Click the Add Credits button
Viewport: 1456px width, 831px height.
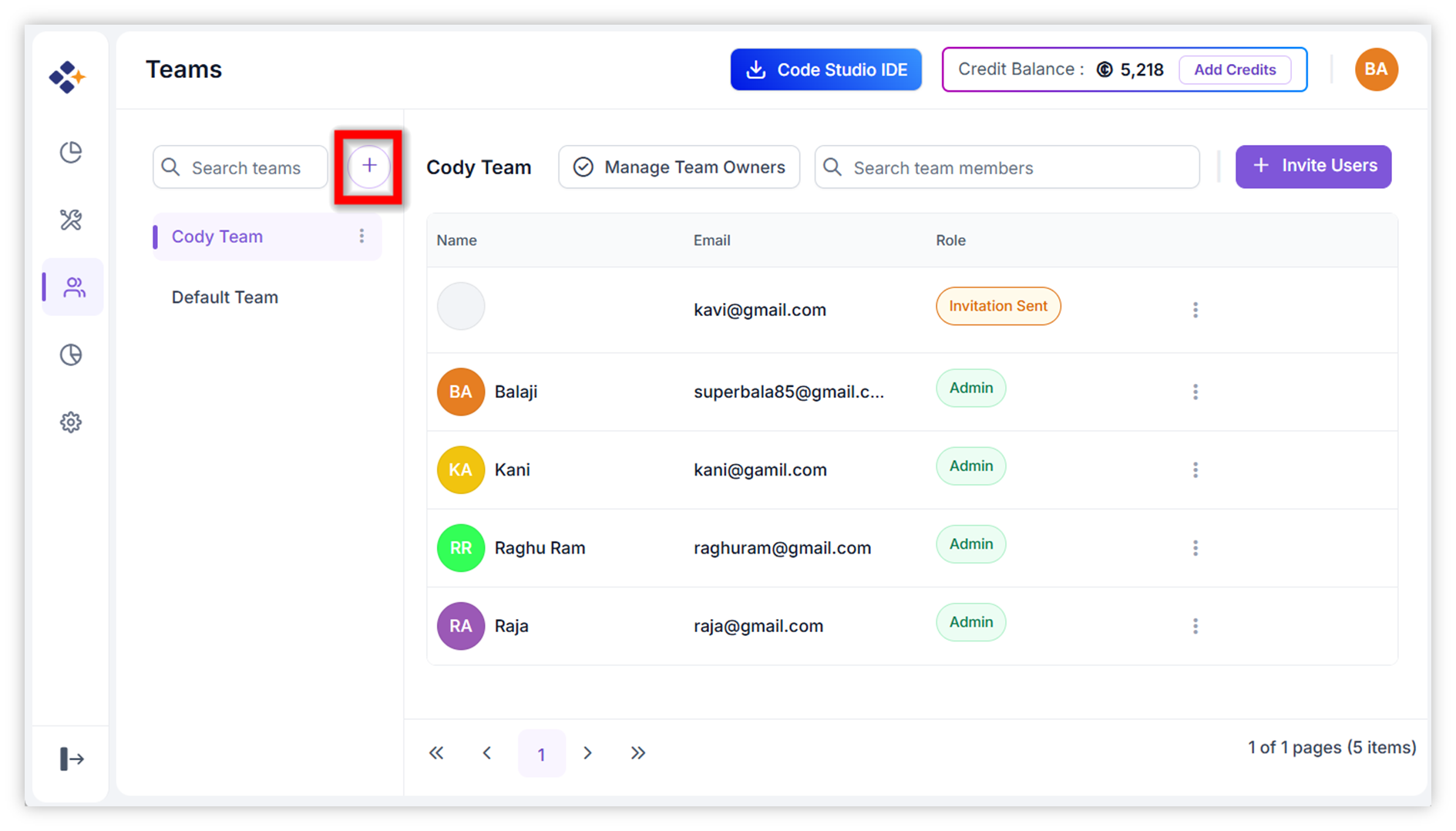[1235, 69]
